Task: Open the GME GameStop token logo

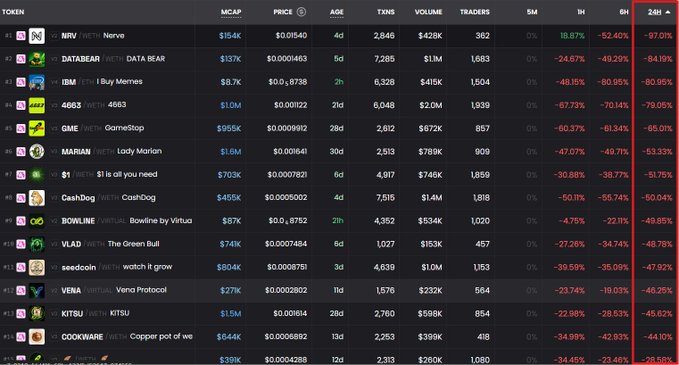Action: [37, 129]
